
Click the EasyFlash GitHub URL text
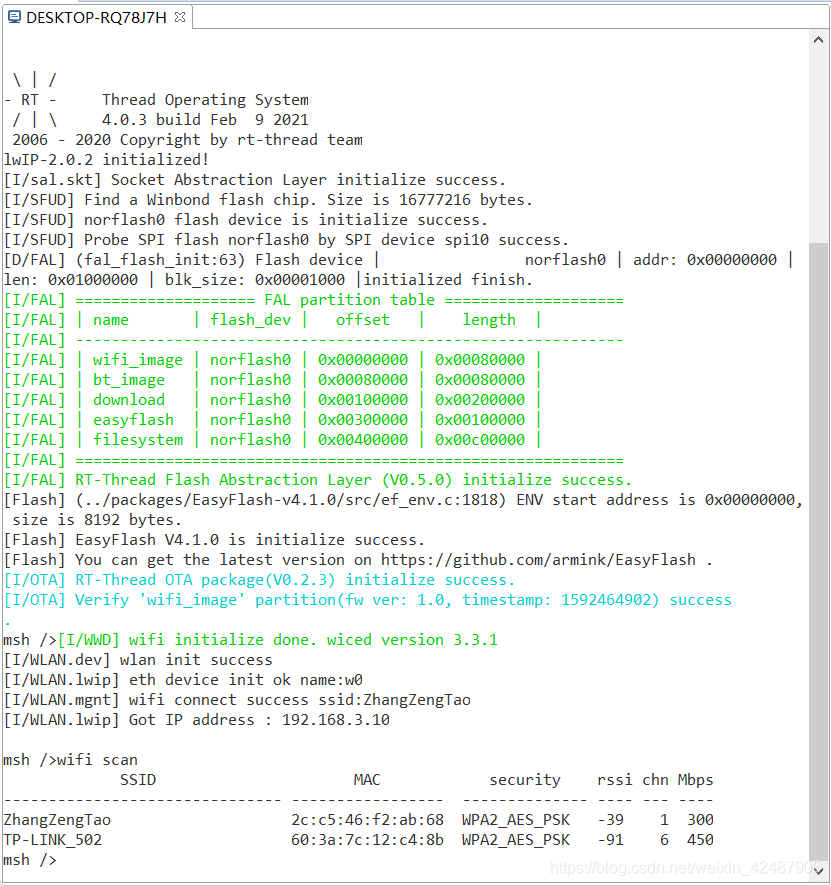pyautogui.click(x=538, y=560)
